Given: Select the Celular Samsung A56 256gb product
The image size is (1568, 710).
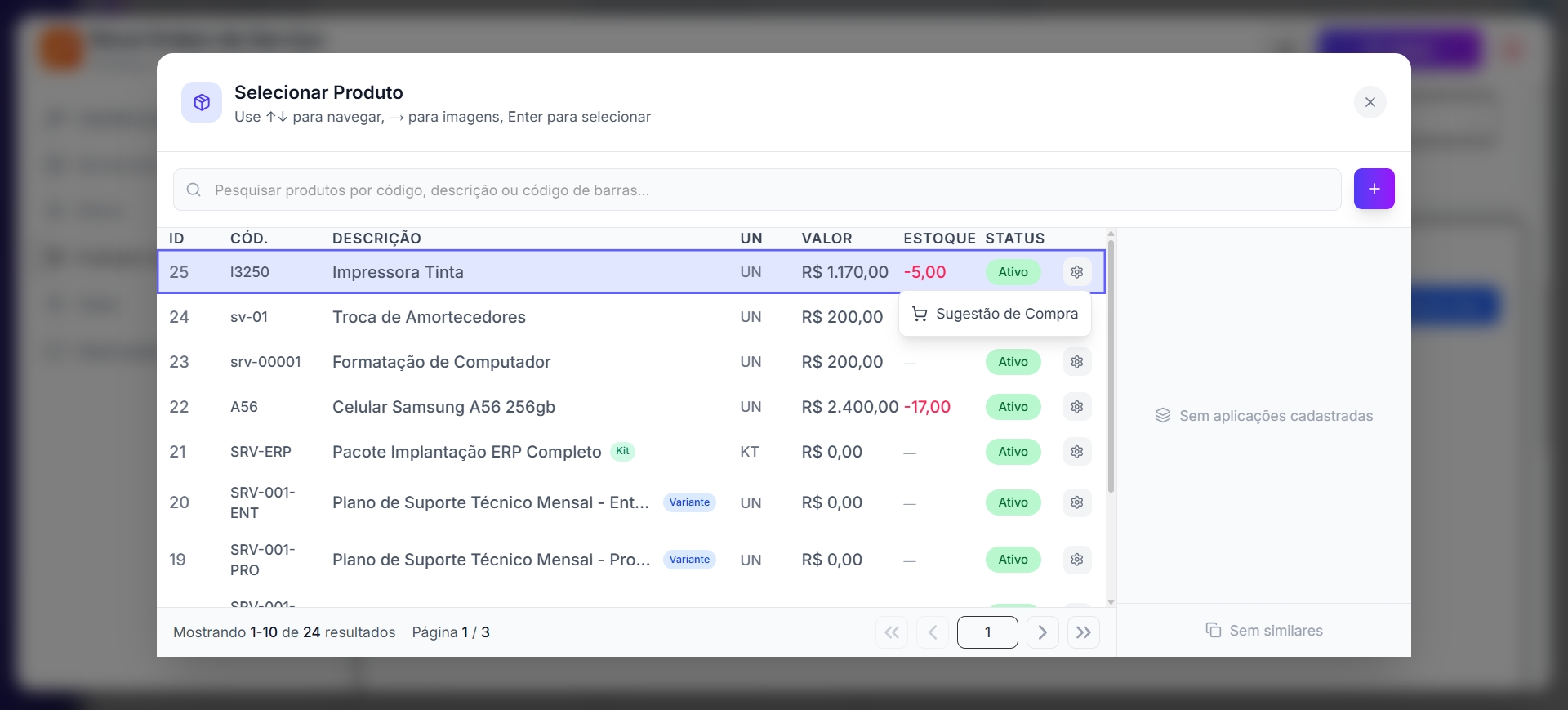Looking at the screenshot, I should (443, 407).
